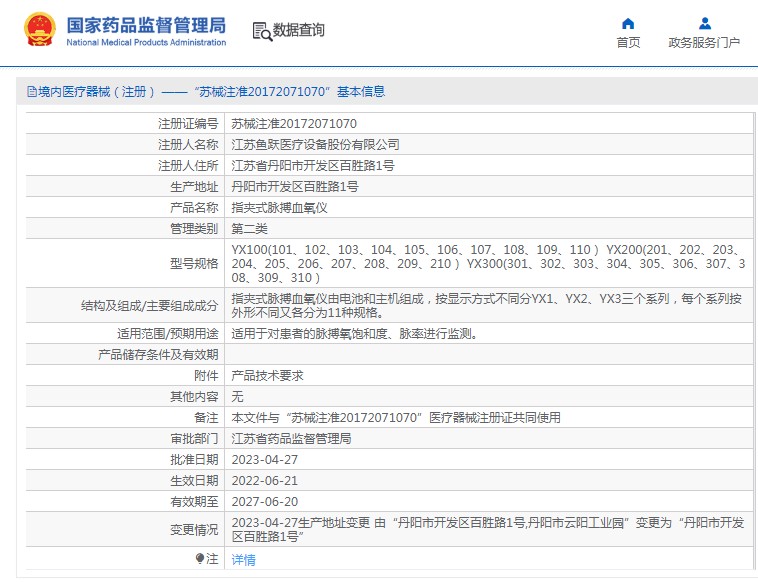The width and height of the screenshot is (758, 582).
Task: Click the 适用范围/预期用途 label
Action: click(168, 334)
